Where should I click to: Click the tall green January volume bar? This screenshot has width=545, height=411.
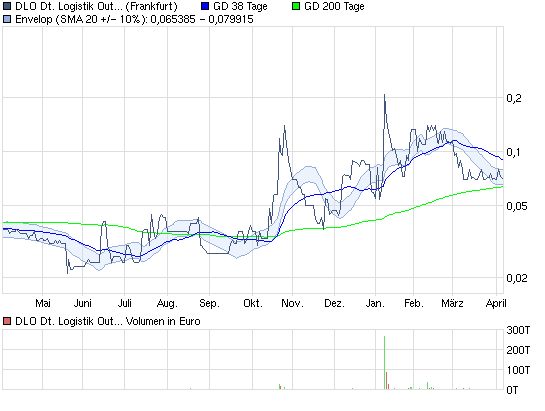click(x=384, y=362)
